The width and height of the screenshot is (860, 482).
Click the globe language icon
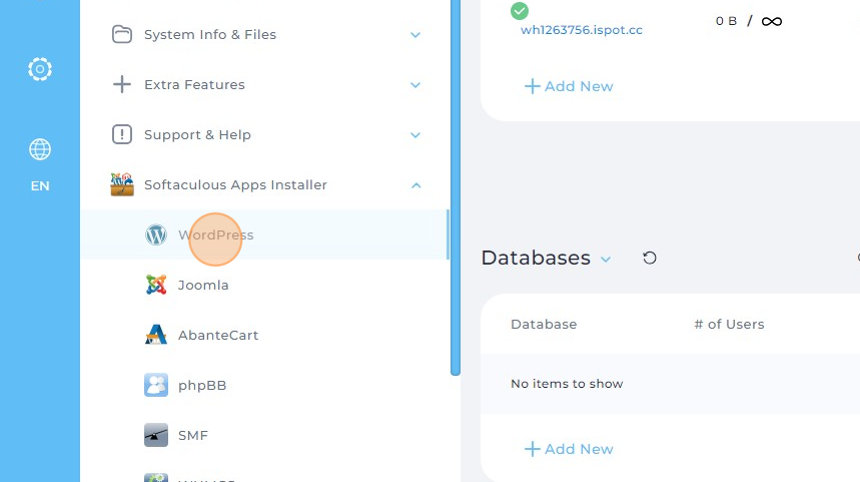click(39, 149)
